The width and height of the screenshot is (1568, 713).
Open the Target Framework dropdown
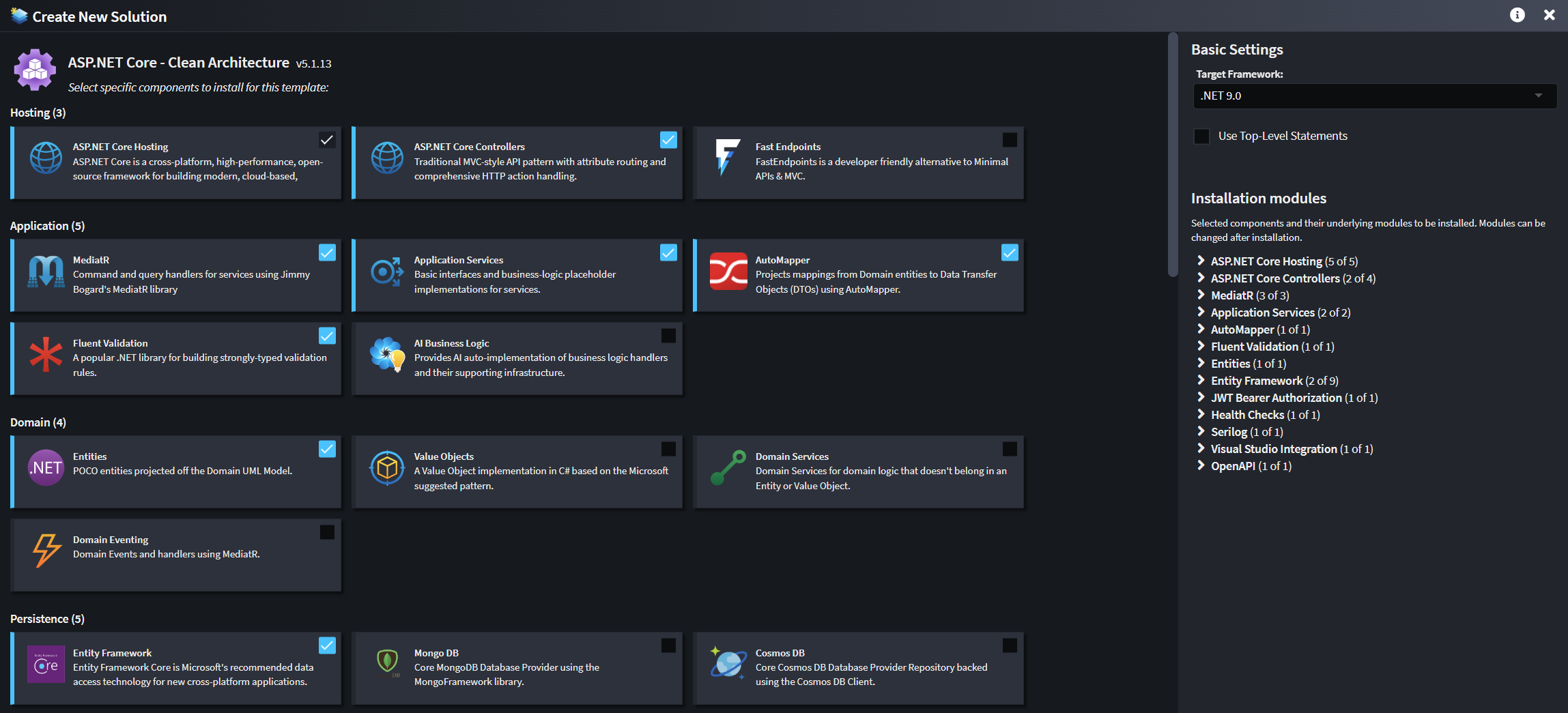1374,96
